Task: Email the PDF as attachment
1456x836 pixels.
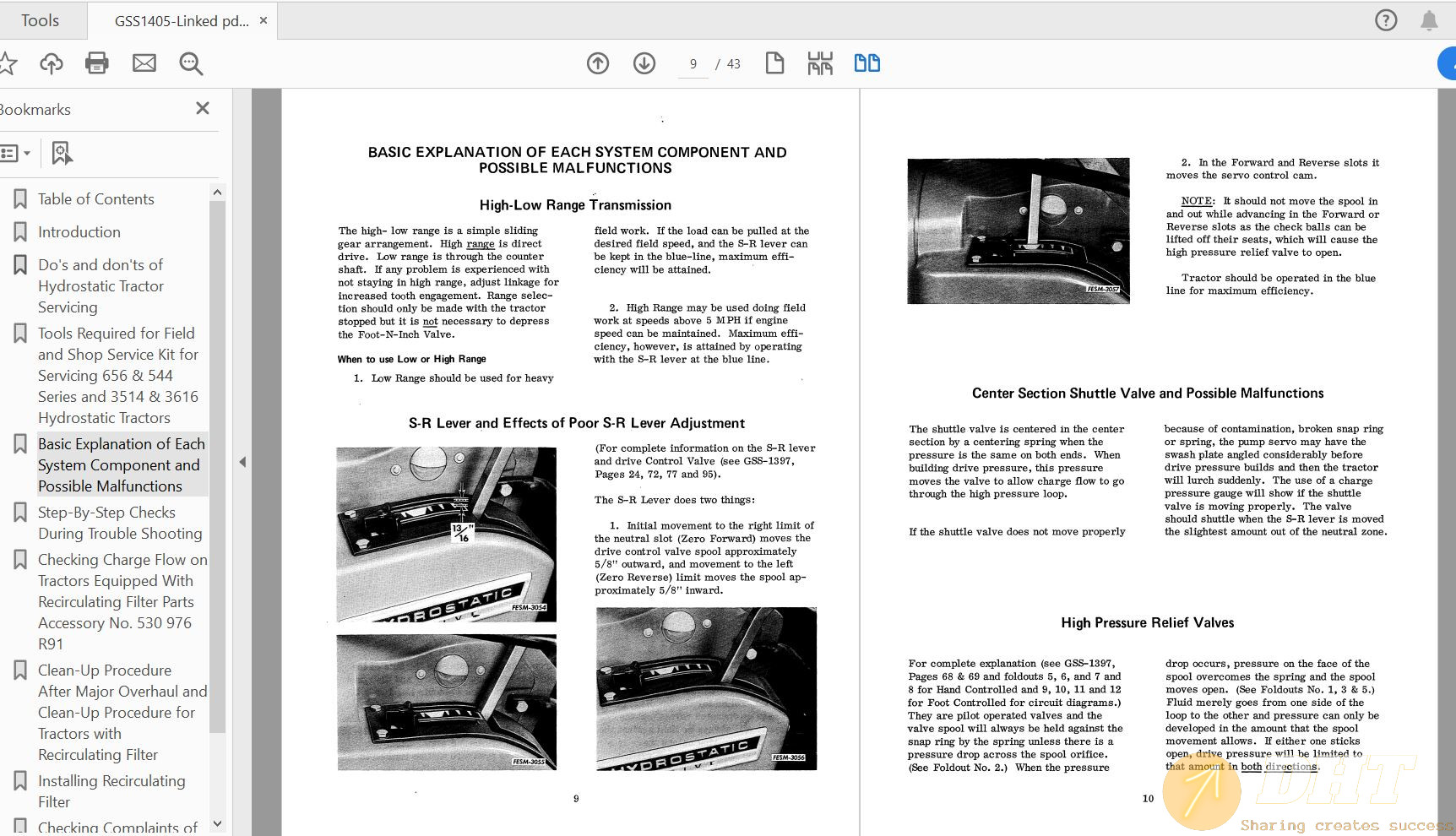Action: tap(144, 62)
